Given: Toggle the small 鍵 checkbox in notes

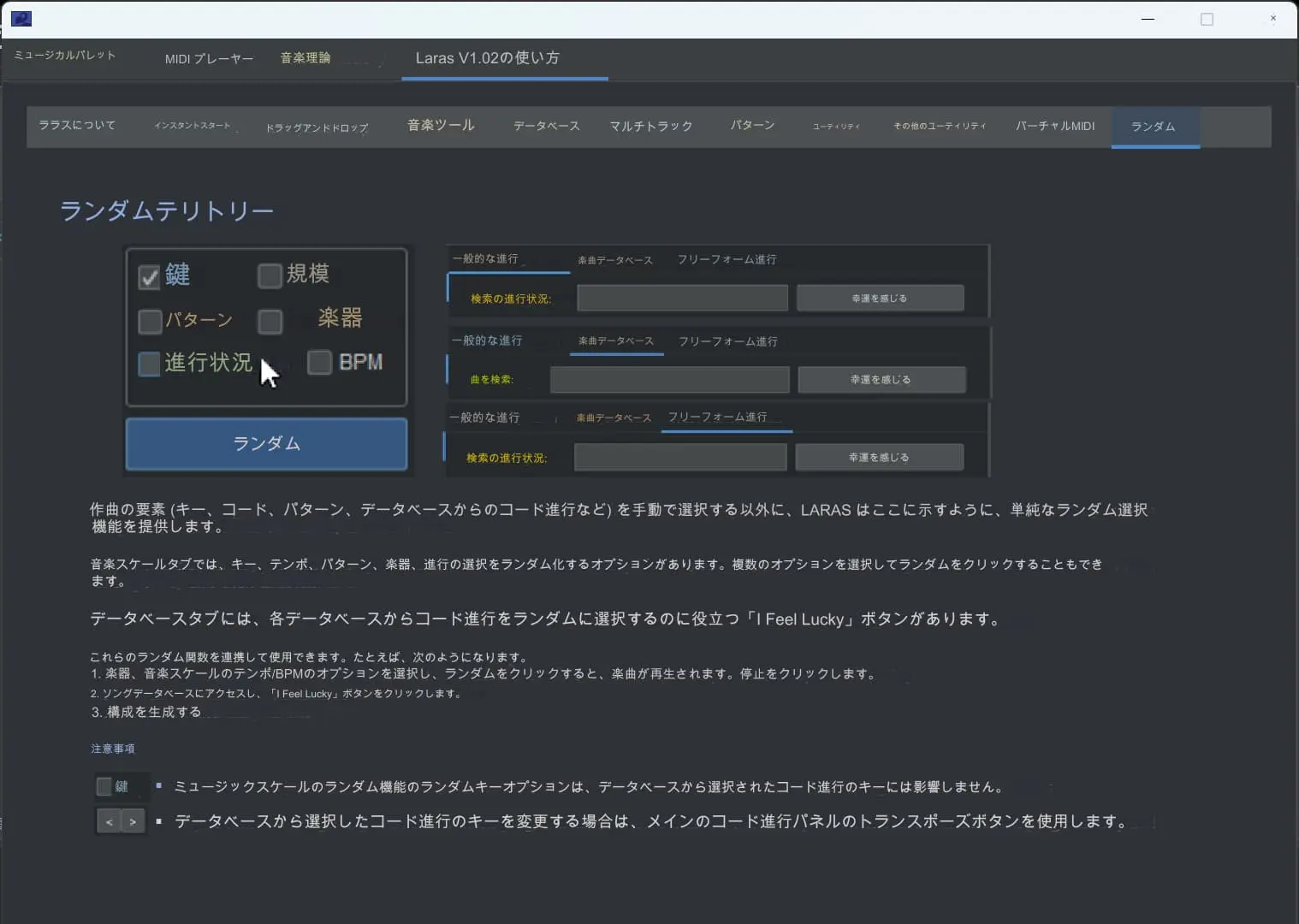Looking at the screenshot, I should pyautogui.click(x=104, y=786).
